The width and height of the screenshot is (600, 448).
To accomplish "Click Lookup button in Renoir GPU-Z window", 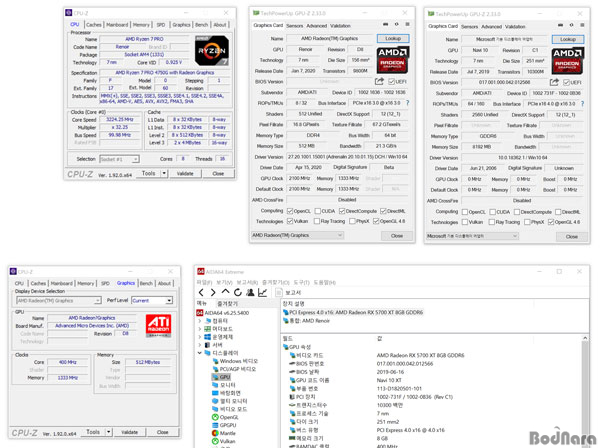I will [x=393, y=38].
